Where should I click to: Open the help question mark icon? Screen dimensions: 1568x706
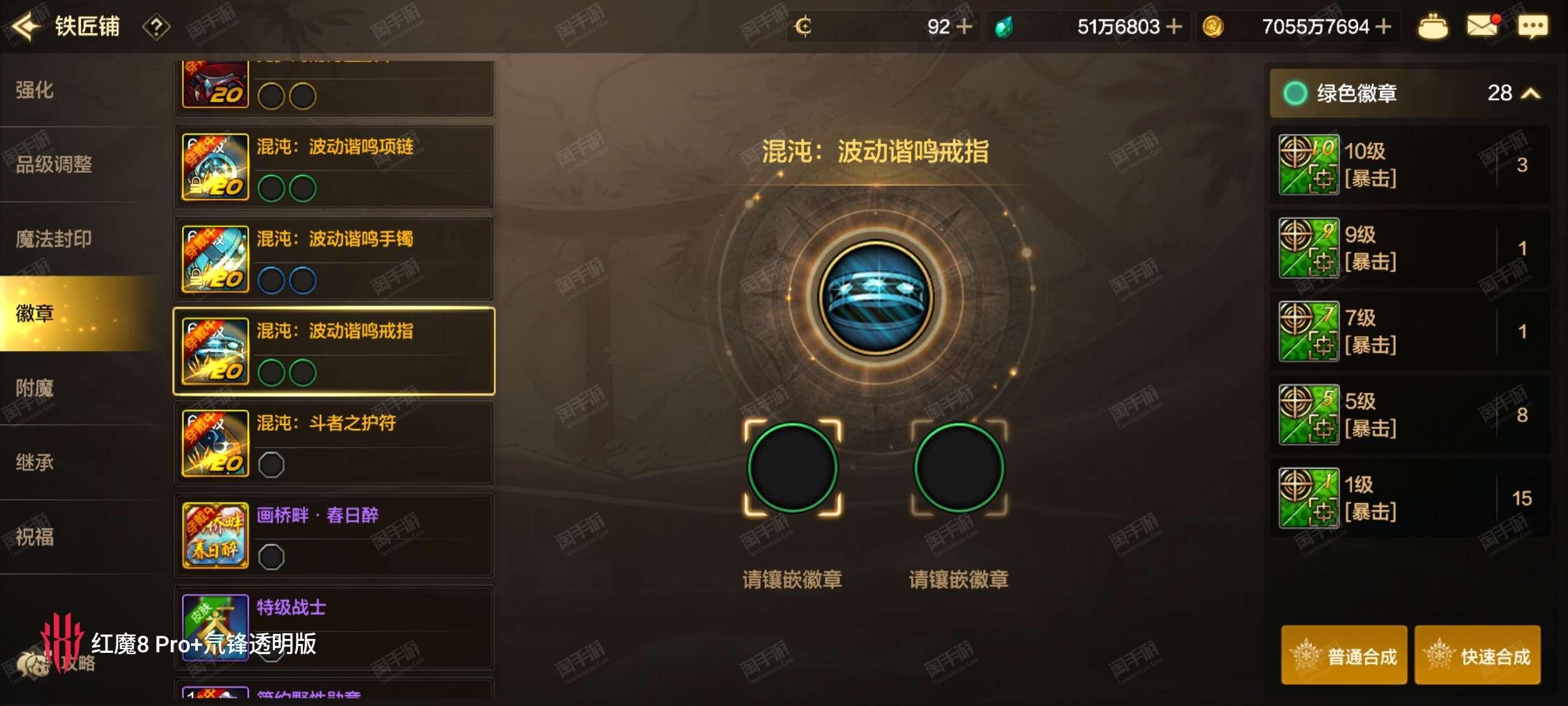(x=156, y=27)
